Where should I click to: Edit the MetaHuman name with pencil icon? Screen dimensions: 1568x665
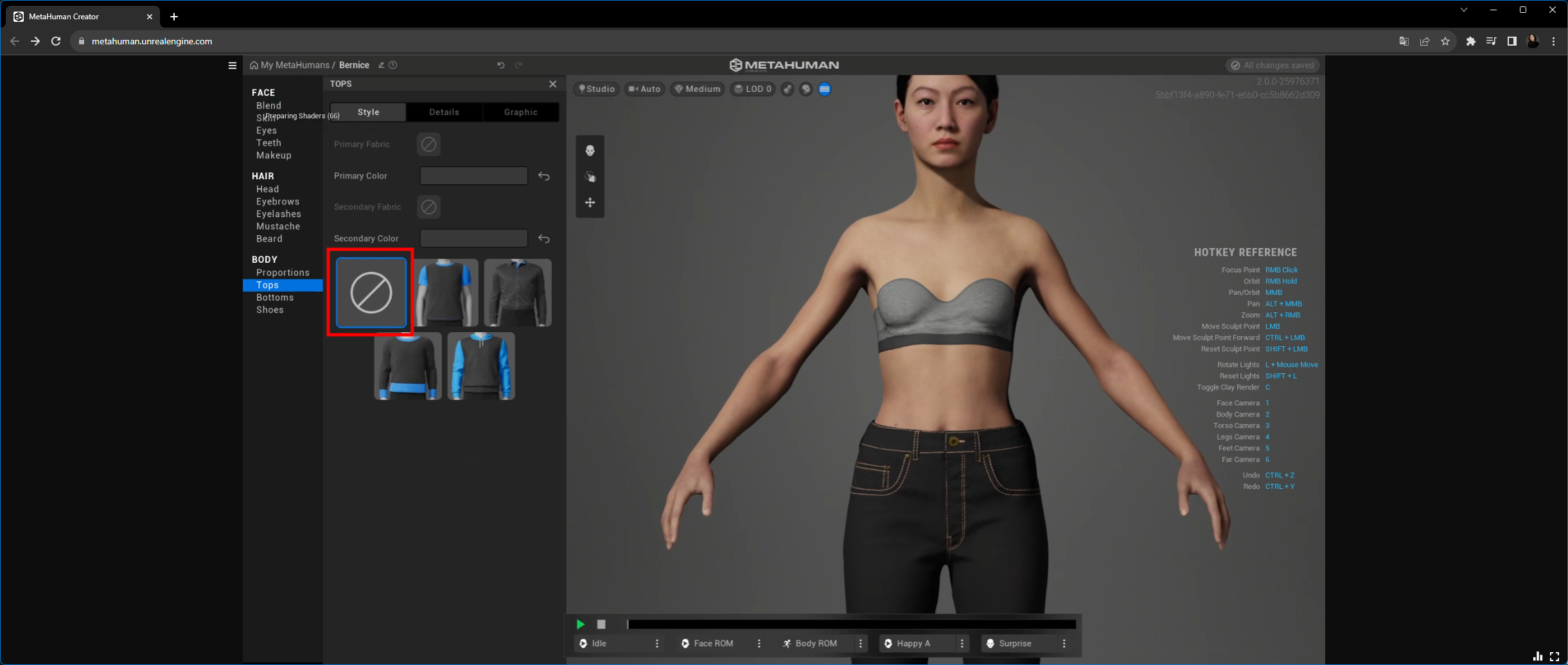coord(381,65)
